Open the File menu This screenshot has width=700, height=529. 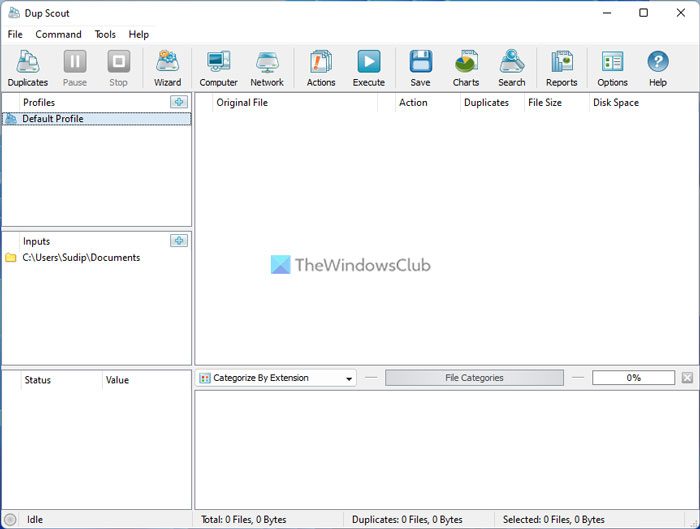15,34
